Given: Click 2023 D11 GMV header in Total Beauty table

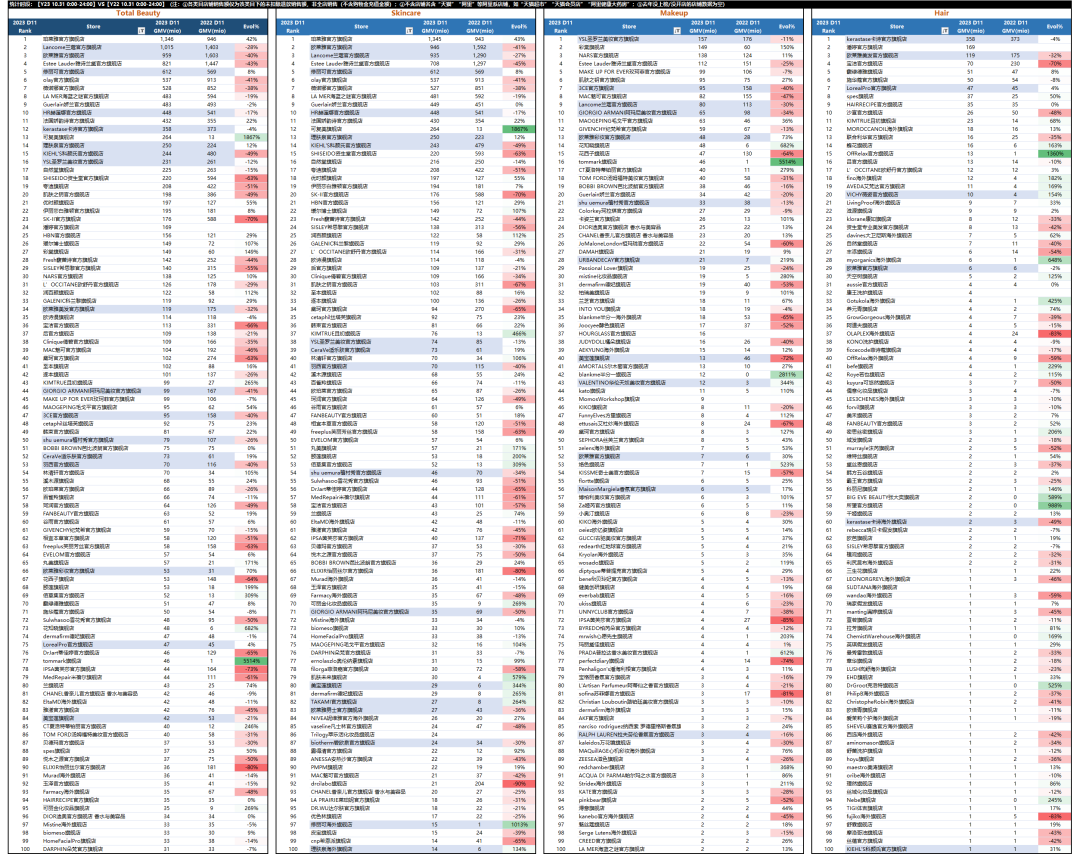Looking at the screenshot, I should click(x=167, y=27).
